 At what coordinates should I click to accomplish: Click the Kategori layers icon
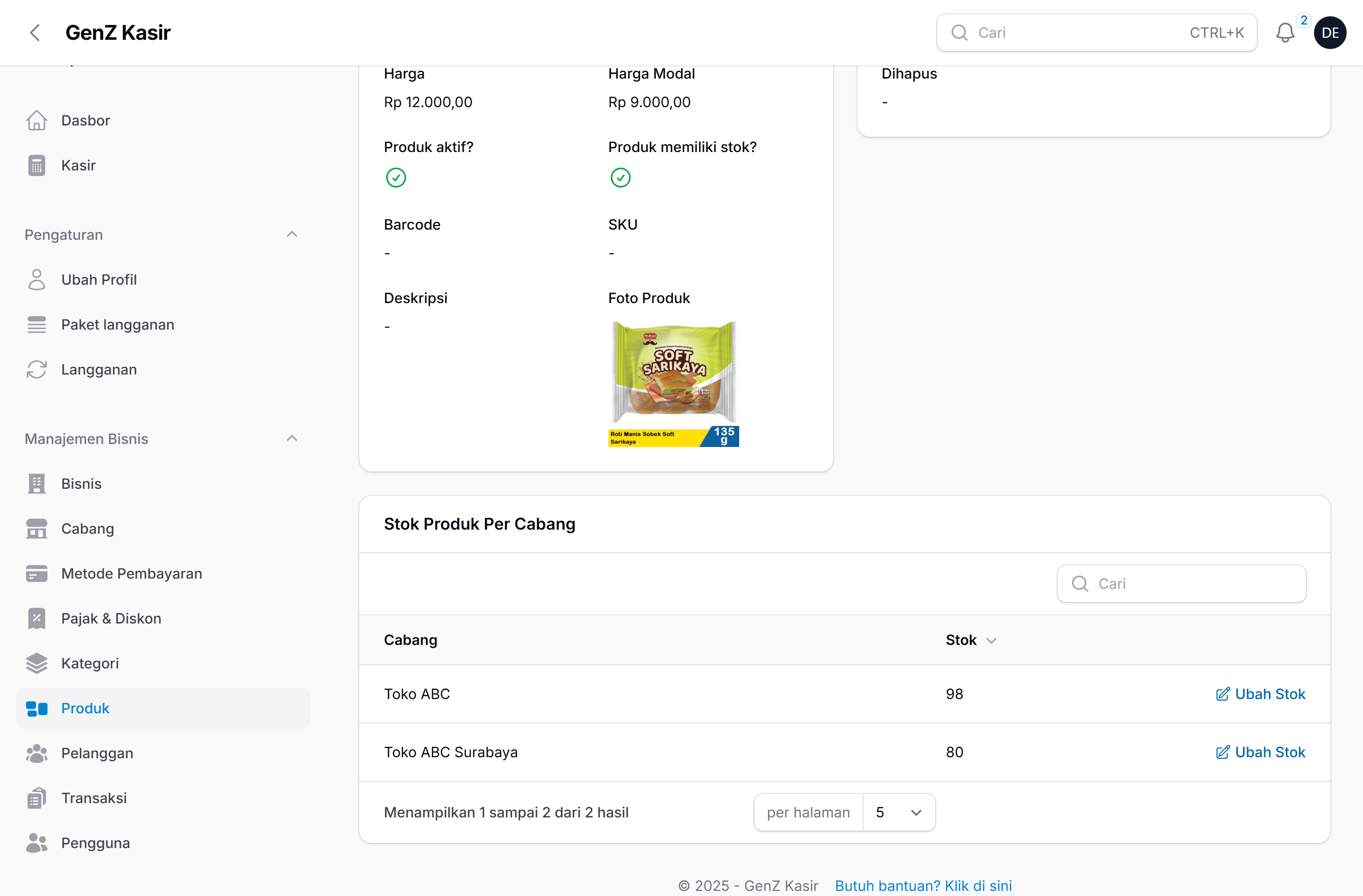click(37, 663)
